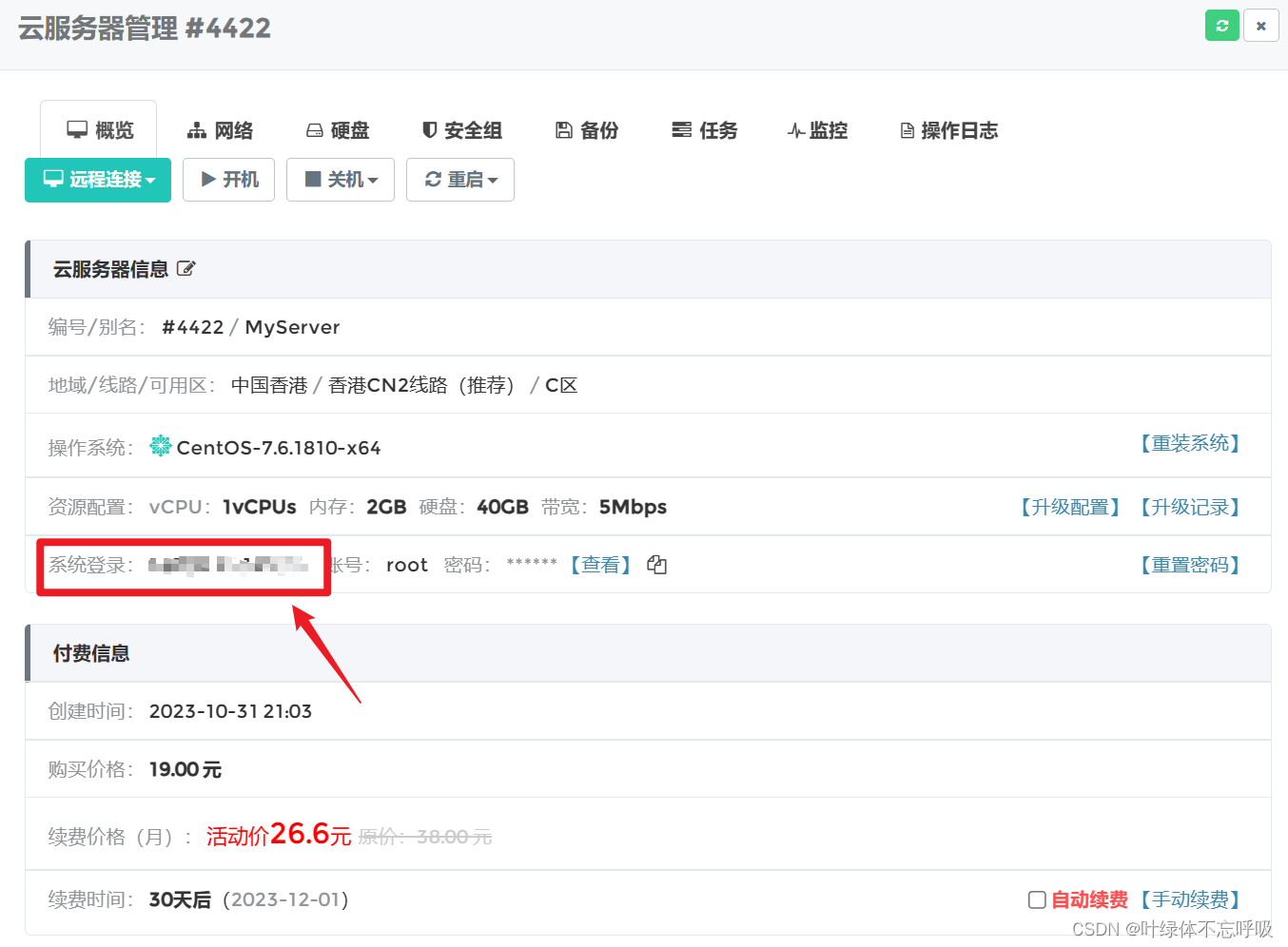The width and height of the screenshot is (1288, 947).
Task: Open the 硬盘 tab
Action: click(338, 130)
